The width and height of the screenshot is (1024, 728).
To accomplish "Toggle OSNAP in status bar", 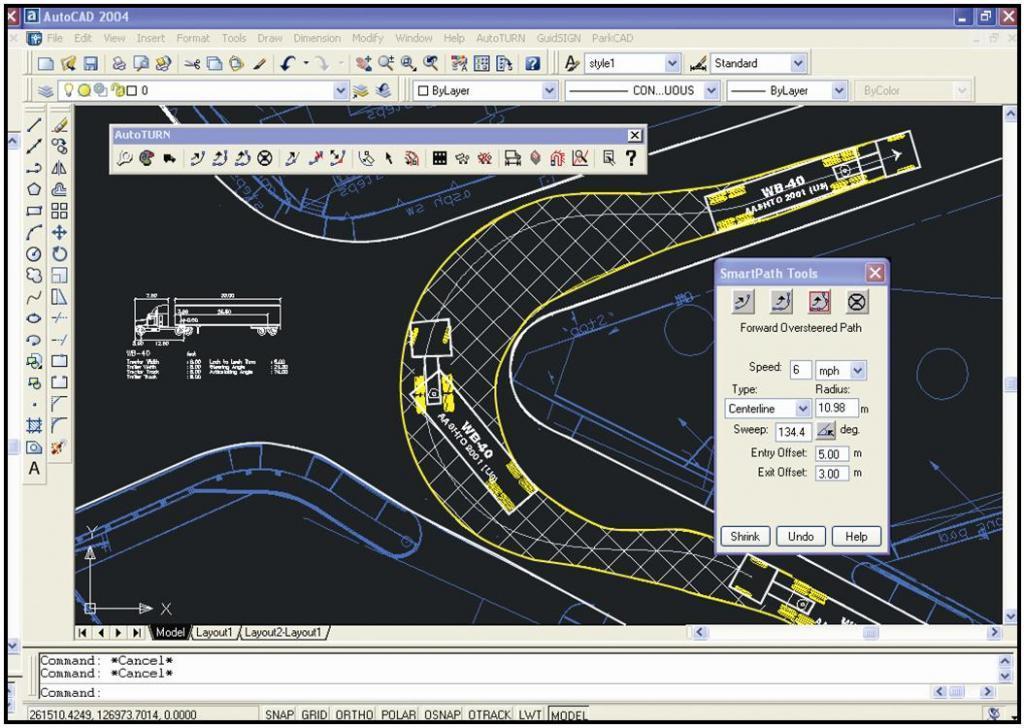I will 443,714.
